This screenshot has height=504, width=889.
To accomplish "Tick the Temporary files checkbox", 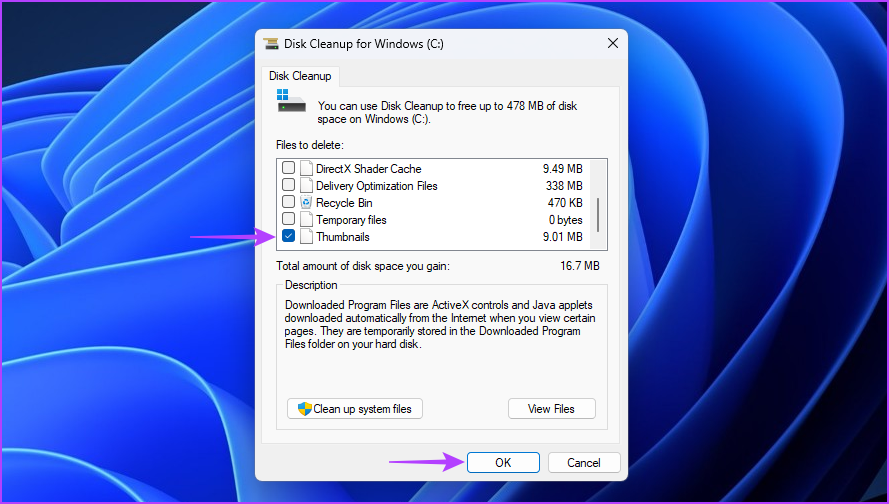I will [x=289, y=219].
